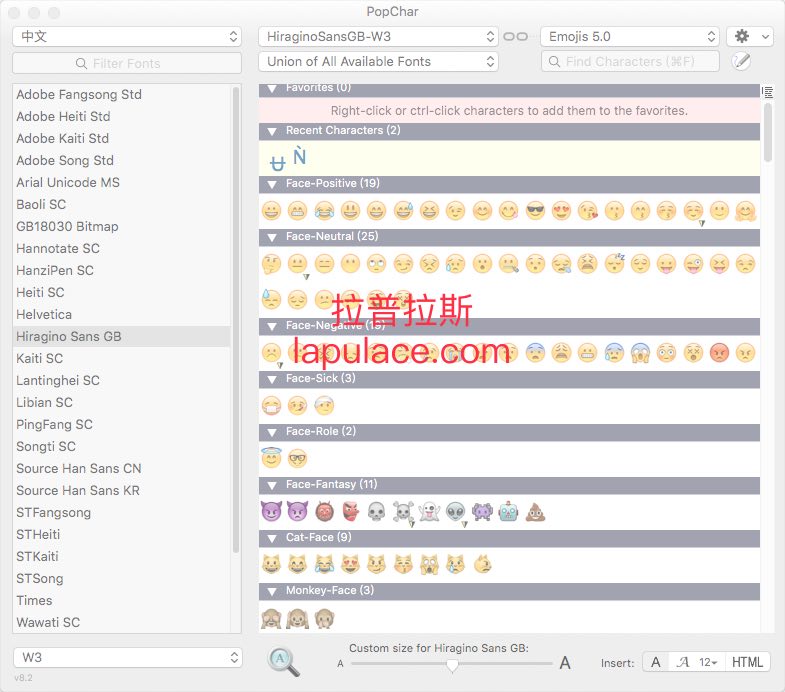Select the halo angel face emoji
The width and height of the screenshot is (785, 692).
pyautogui.click(x=271, y=458)
